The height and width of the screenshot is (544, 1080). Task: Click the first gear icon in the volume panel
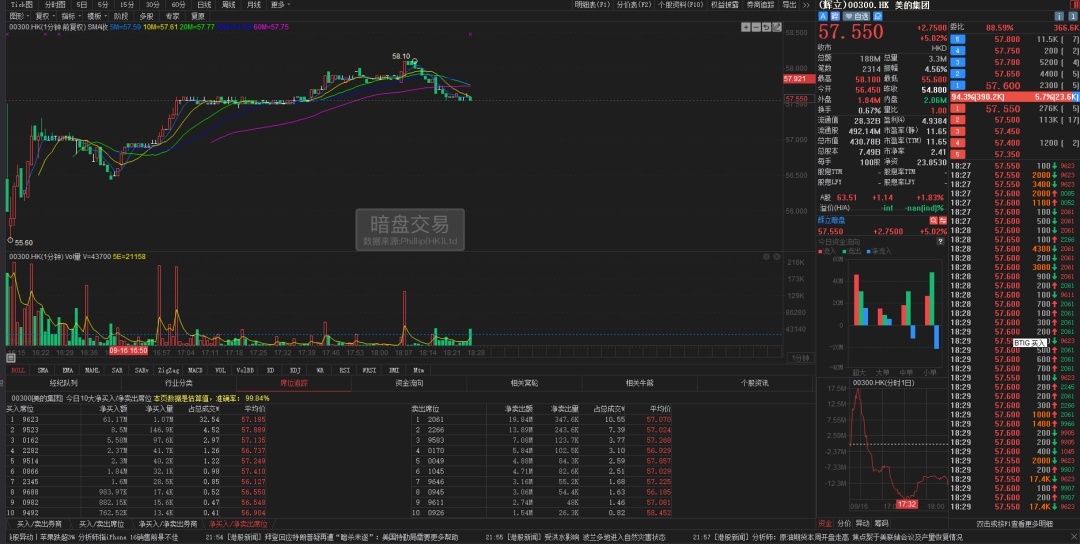(766, 256)
